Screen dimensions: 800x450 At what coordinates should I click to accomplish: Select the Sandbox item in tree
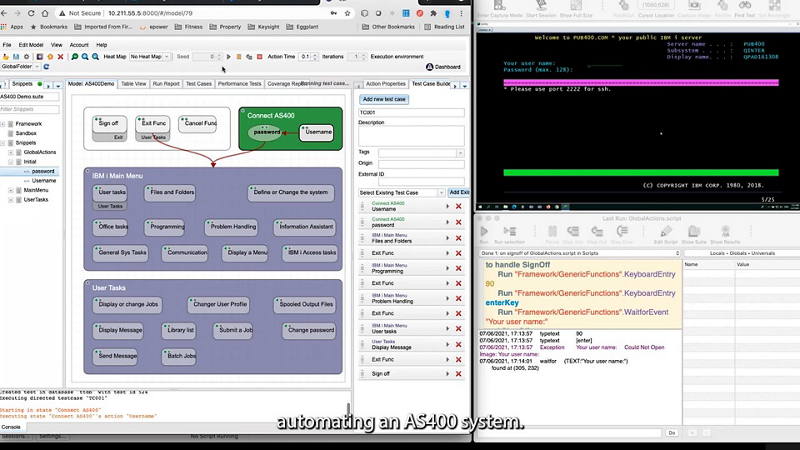[26, 134]
